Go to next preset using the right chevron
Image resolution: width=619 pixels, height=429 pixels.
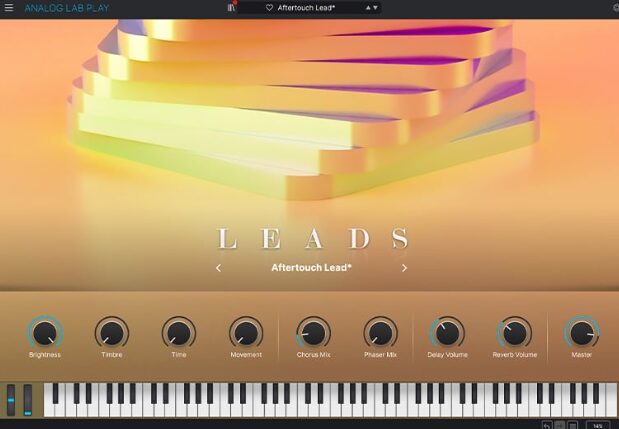coord(404,268)
